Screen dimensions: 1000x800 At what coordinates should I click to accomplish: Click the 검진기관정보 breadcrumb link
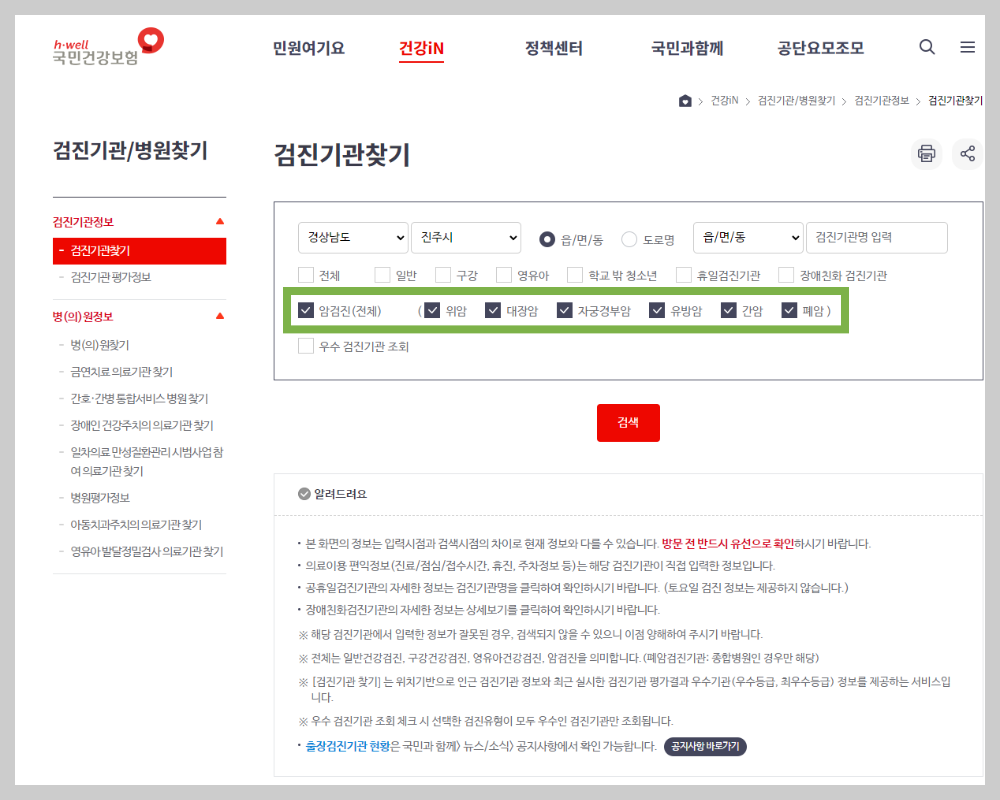[881, 101]
